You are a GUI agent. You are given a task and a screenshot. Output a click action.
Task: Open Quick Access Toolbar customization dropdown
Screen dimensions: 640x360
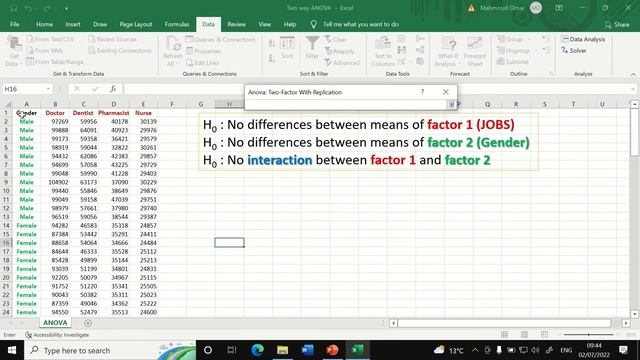pos(66,8)
